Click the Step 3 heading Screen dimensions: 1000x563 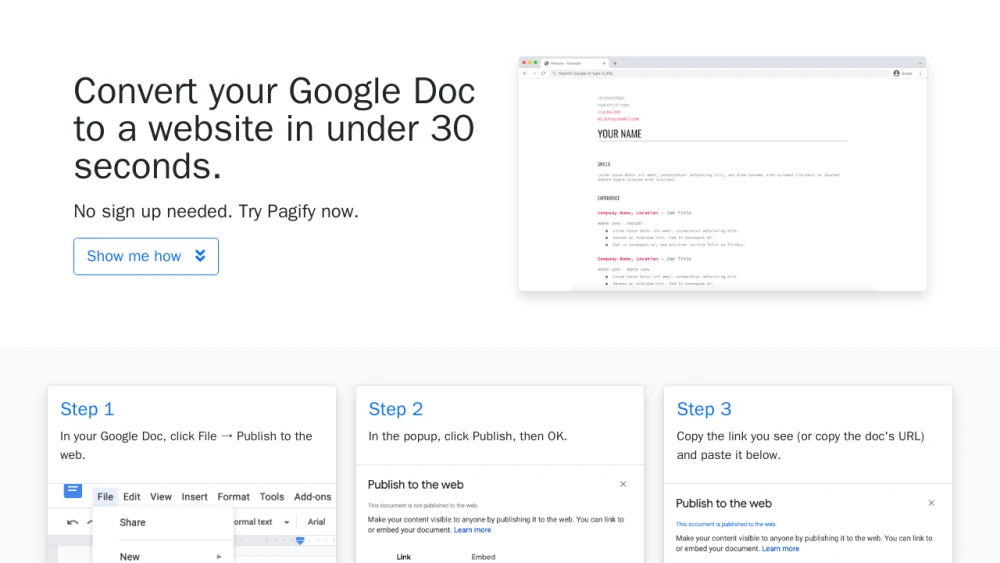tap(704, 409)
